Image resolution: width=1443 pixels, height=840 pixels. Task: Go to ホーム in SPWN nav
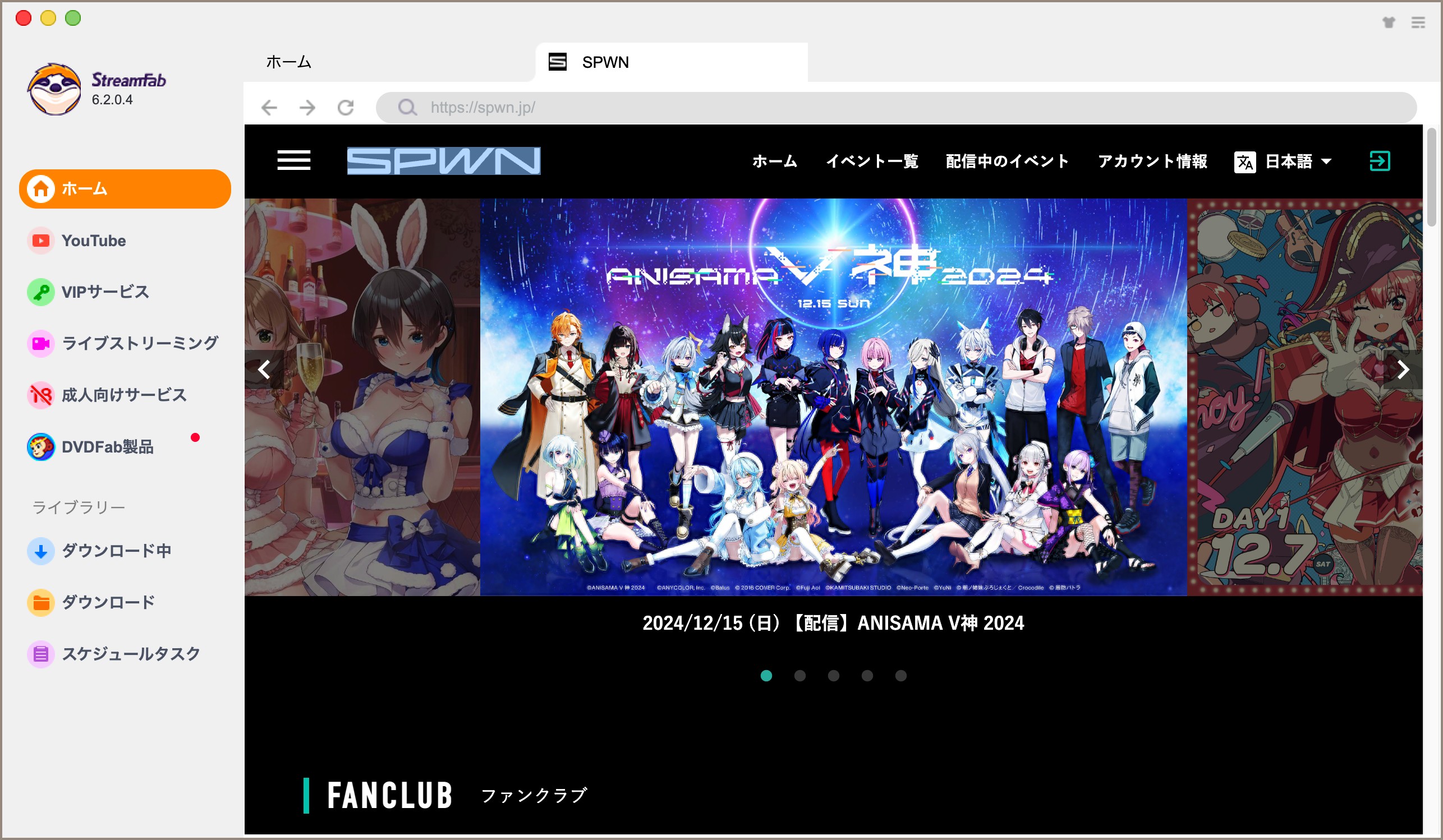point(774,161)
